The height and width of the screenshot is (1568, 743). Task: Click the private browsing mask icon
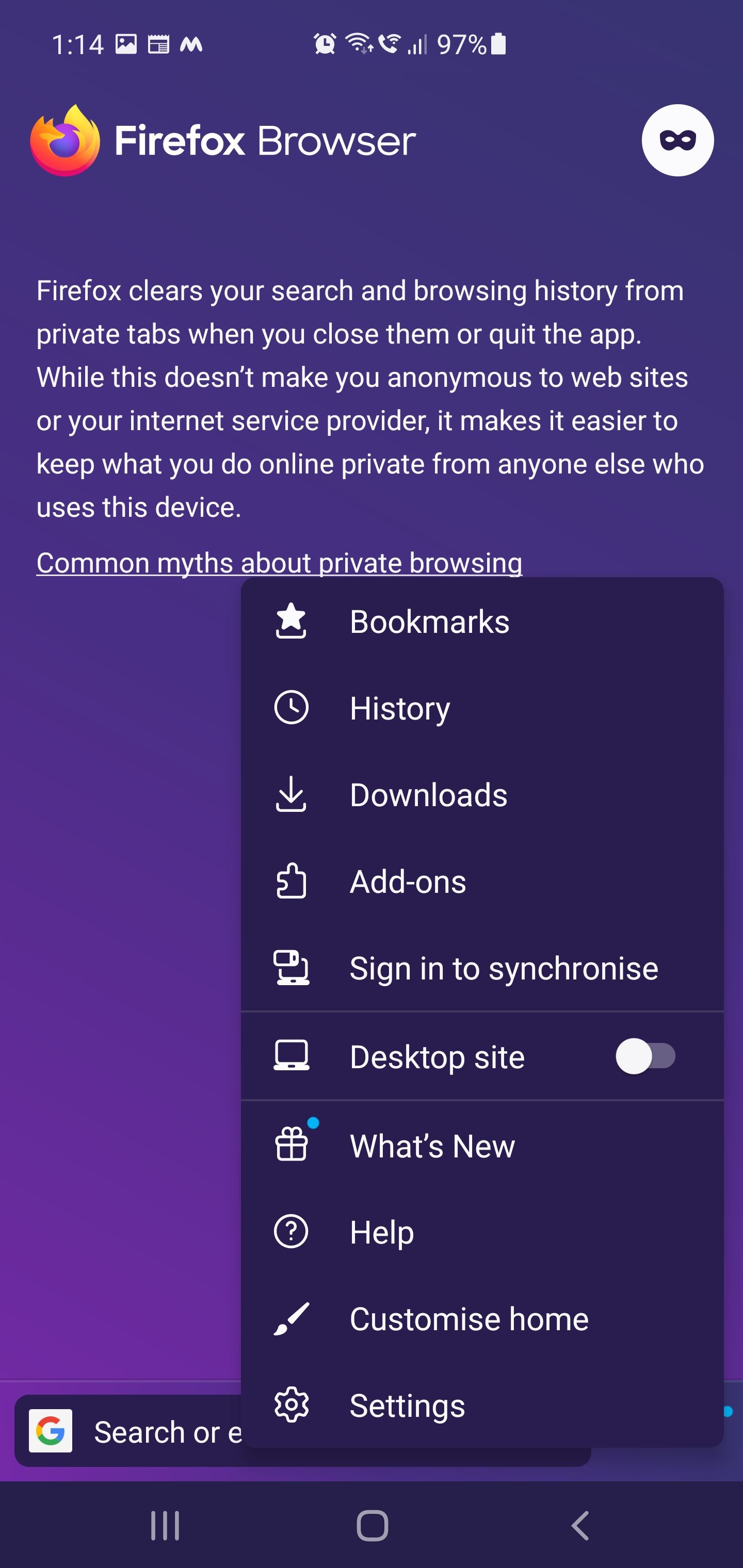[678, 140]
